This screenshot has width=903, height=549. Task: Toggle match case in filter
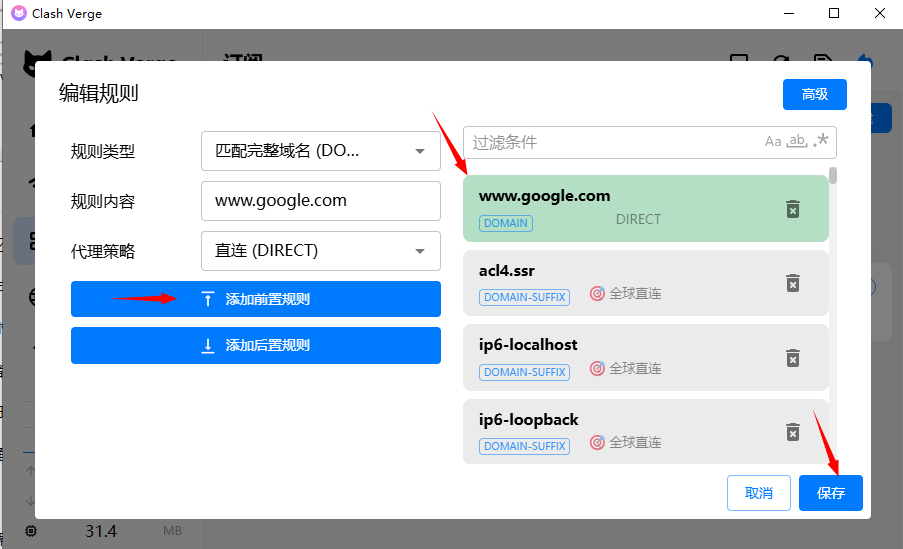(773, 141)
